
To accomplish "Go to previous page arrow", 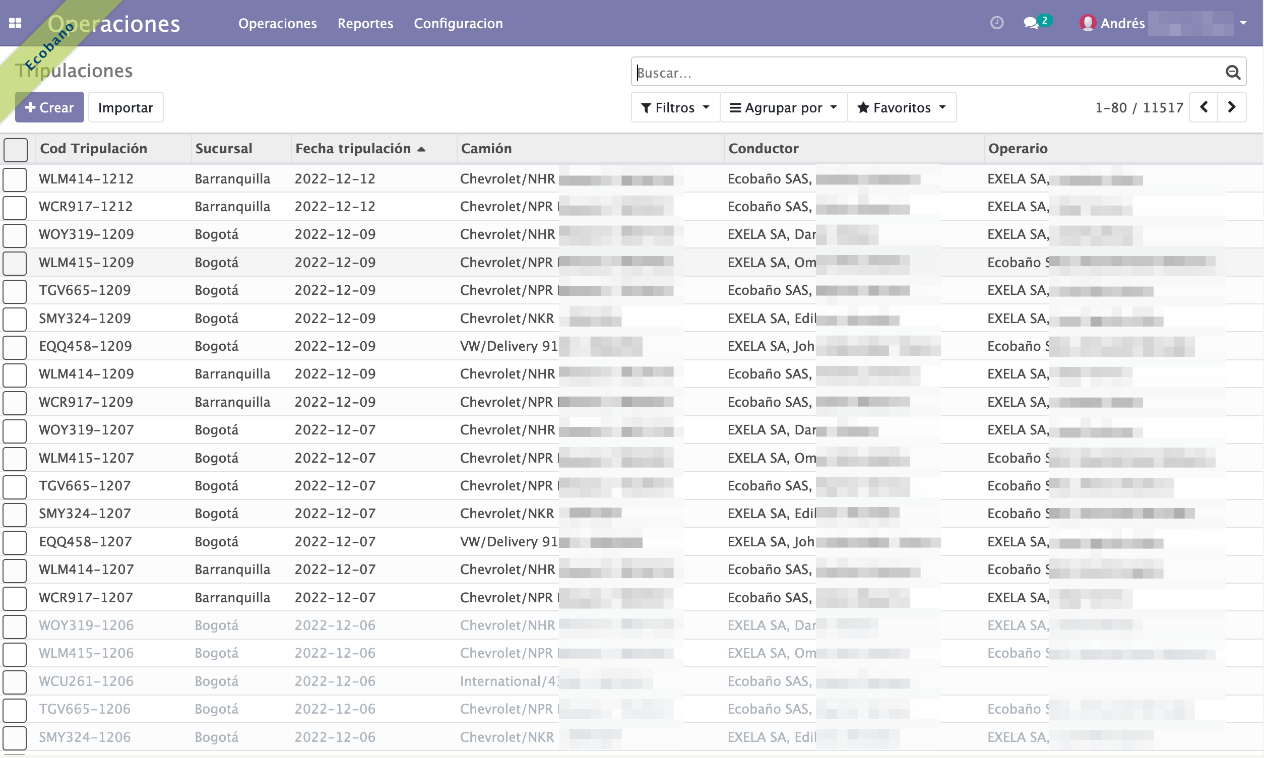I will pos(1203,107).
